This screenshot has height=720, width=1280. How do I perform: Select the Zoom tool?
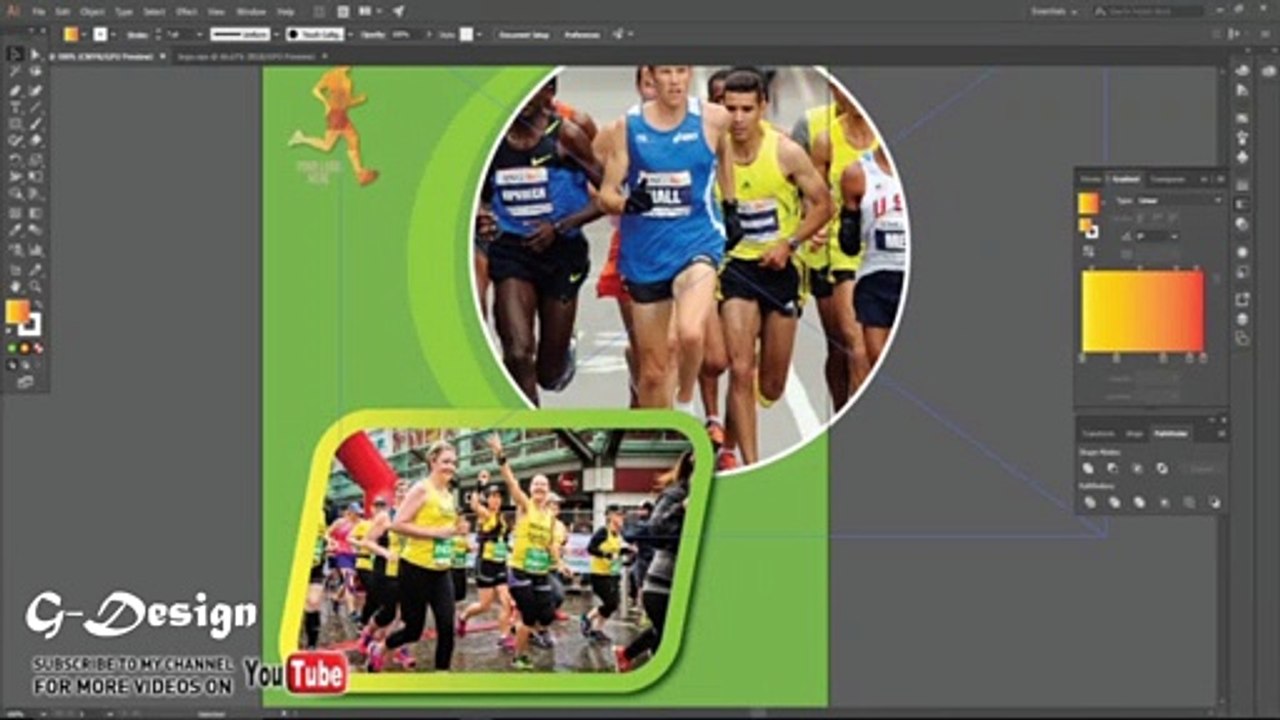(35, 286)
